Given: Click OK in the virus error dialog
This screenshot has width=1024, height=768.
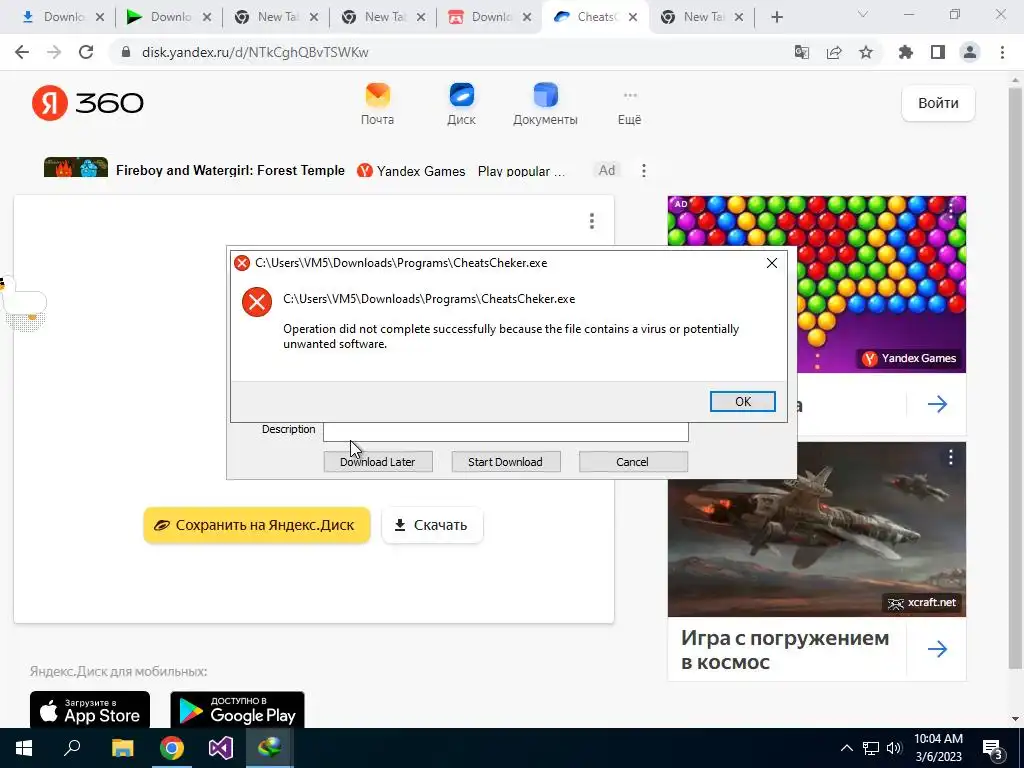Looking at the screenshot, I should point(743,402).
